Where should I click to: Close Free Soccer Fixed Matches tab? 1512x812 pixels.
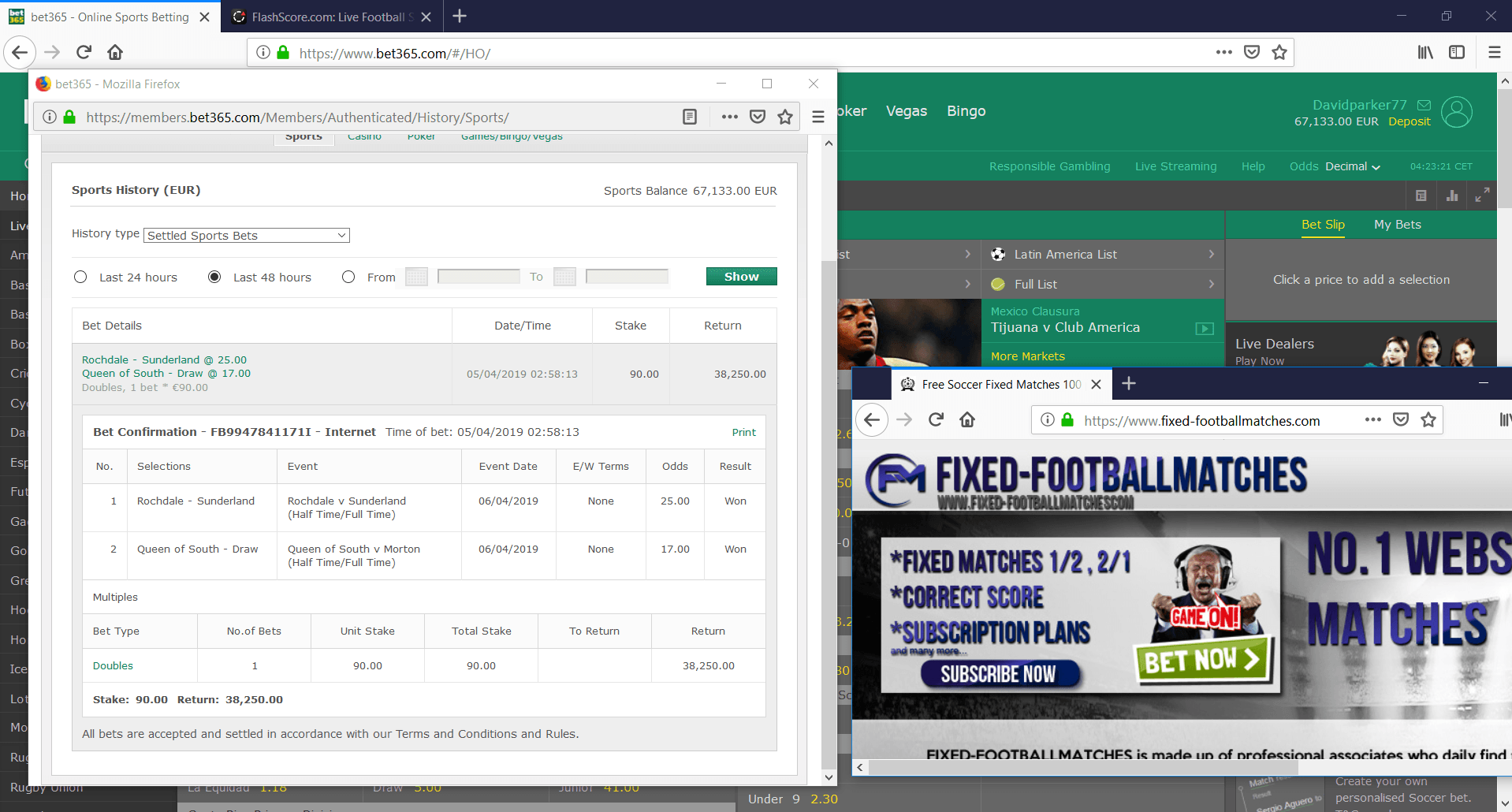click(1096, 384)
